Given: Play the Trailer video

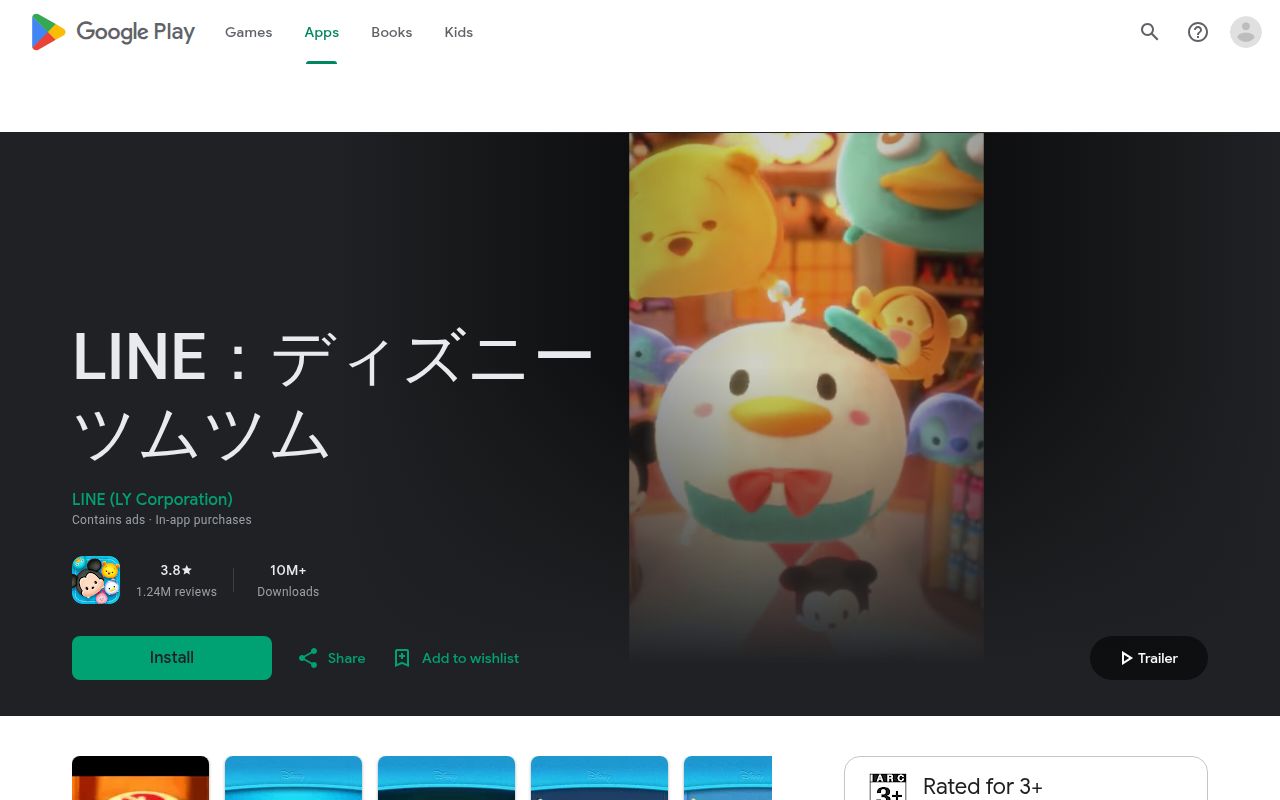Looking at the screenshot, I should pos(1149,658).
